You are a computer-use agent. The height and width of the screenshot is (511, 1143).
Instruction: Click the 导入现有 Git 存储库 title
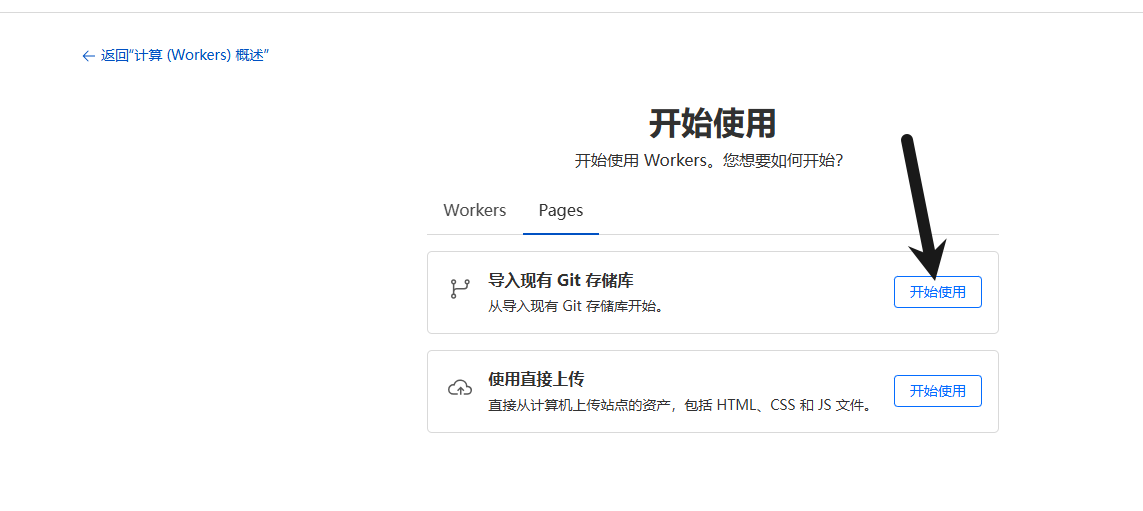pos(560,280)
